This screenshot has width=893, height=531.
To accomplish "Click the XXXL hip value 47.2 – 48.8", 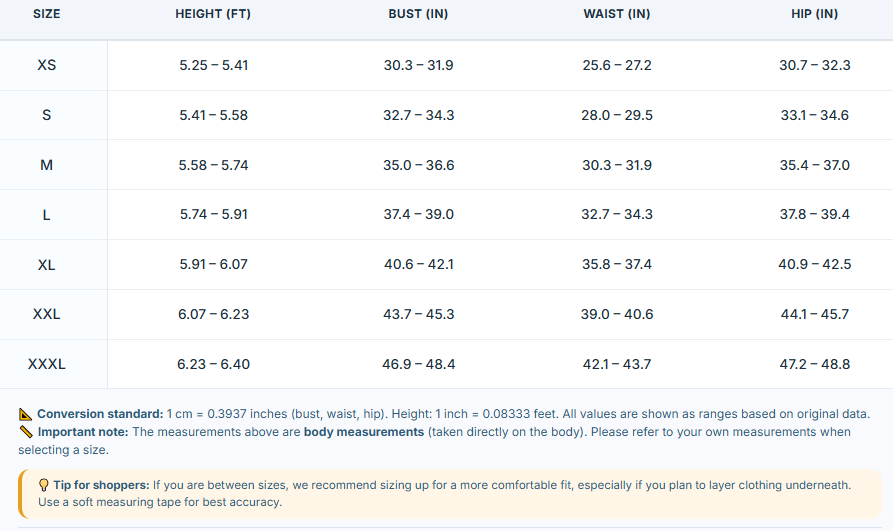I will (814, 364).
